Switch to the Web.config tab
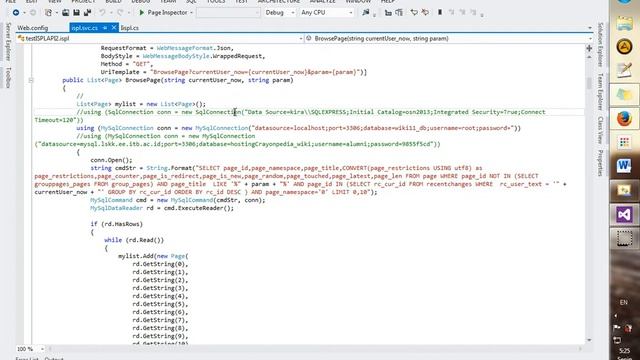Screen dimensions: 640x360 33,28
